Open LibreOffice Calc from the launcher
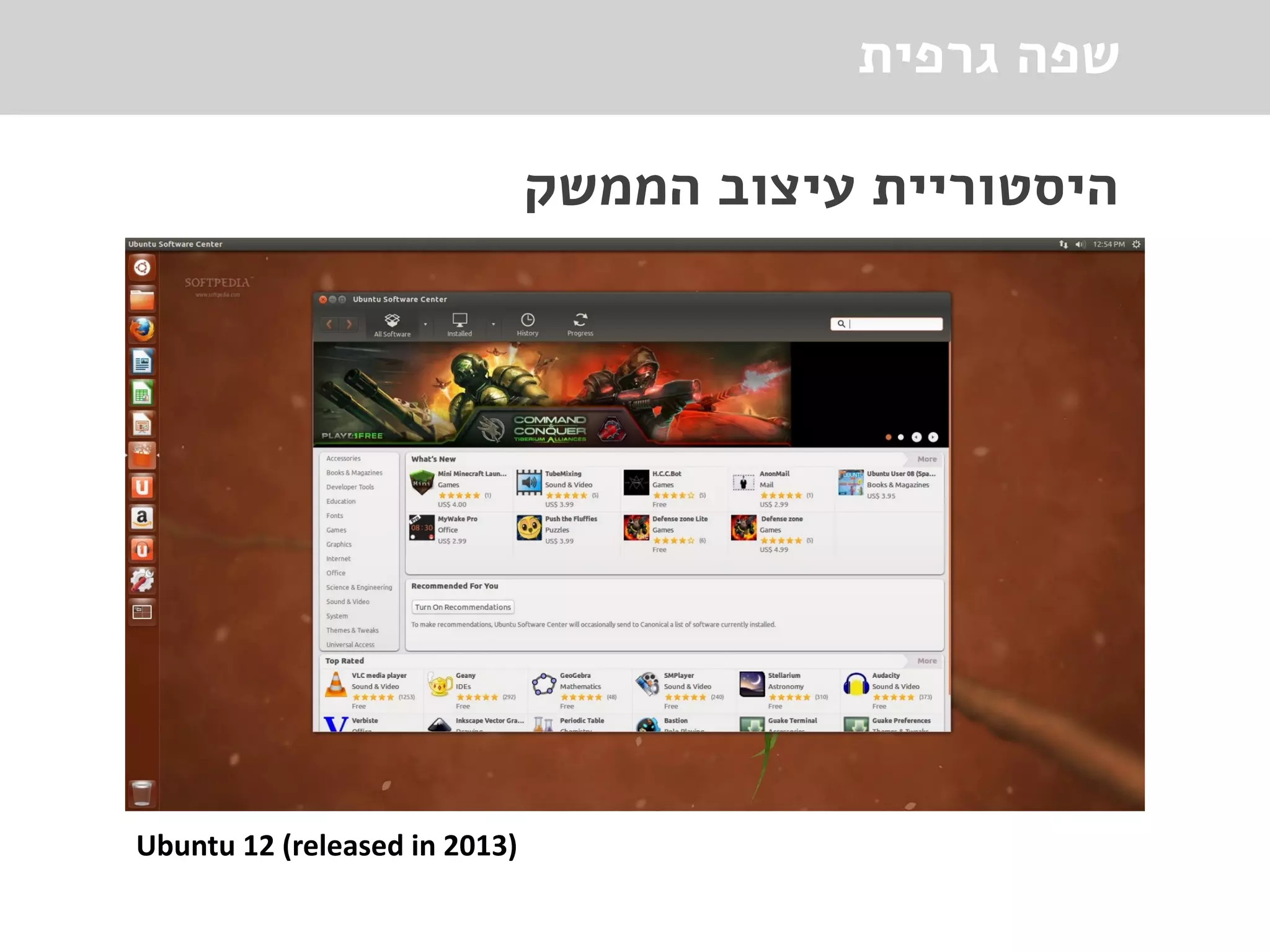Screen dimensions: 1270x952 pos(142,393)
